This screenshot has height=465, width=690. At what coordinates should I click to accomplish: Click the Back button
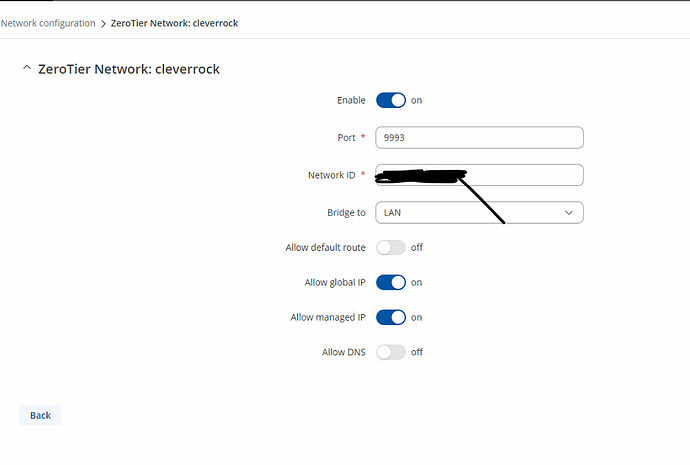click(x=40, y=415)
